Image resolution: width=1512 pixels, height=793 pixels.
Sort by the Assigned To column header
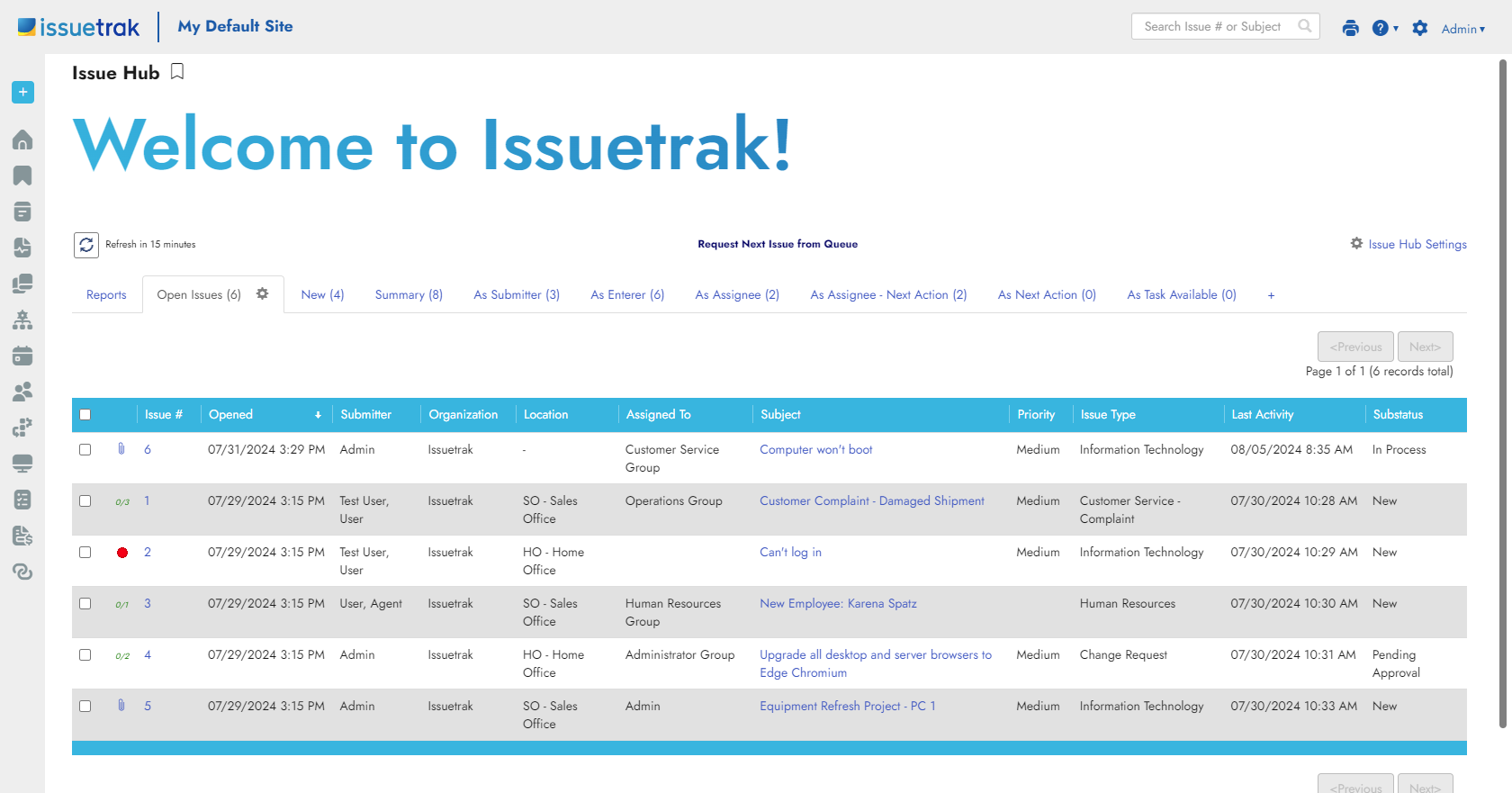[658, 414]
